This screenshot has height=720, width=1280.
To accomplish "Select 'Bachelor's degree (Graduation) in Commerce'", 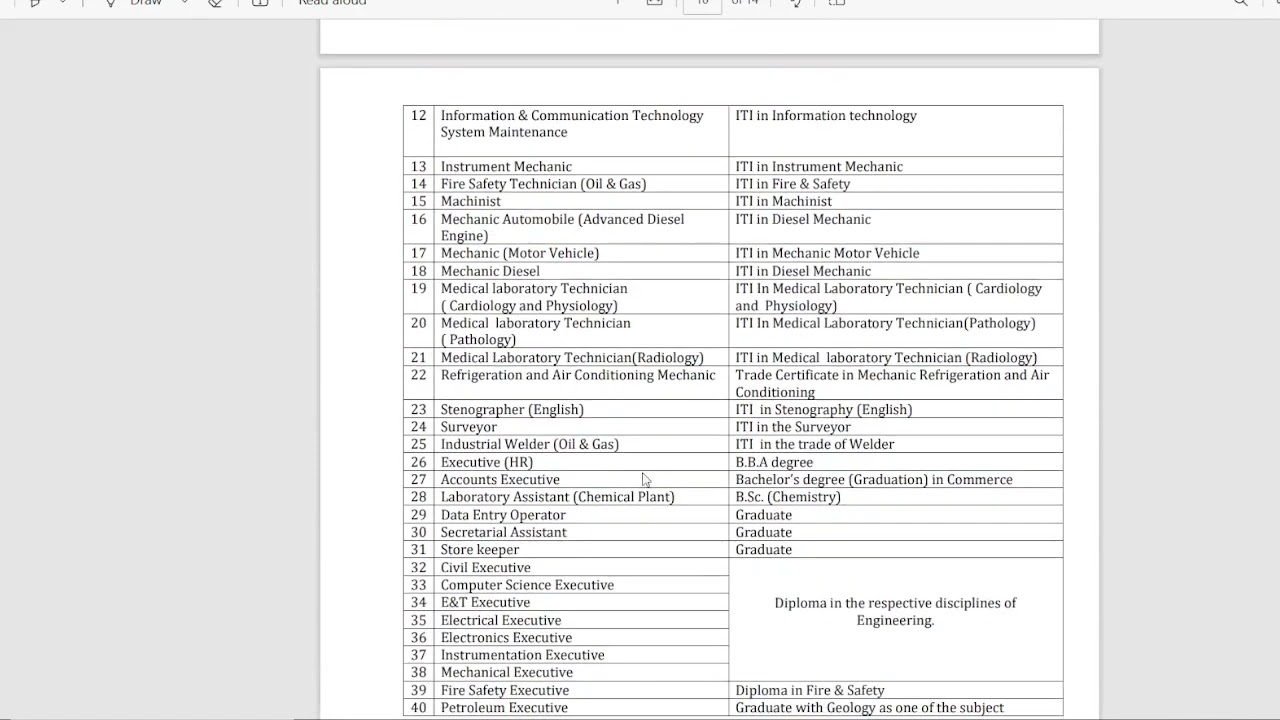I will [x=874, y=480].
